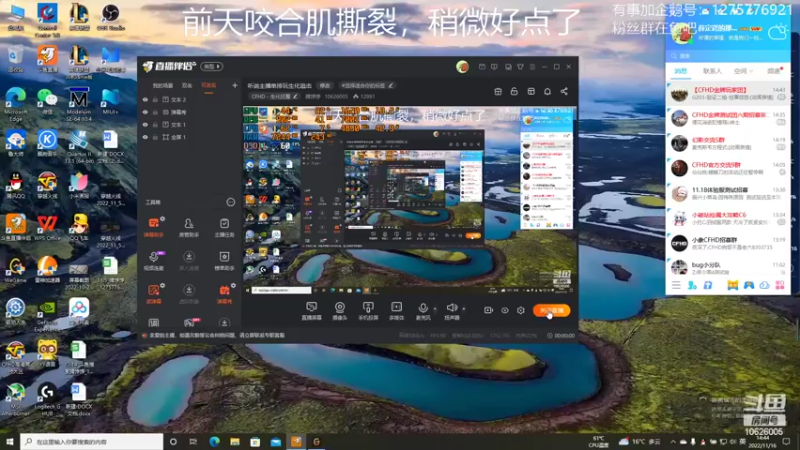This screenshot has height=450, width=800.
Task: Hide the 全屏 1 source layer
Action: pyautogui.click(x=145, y=137)
